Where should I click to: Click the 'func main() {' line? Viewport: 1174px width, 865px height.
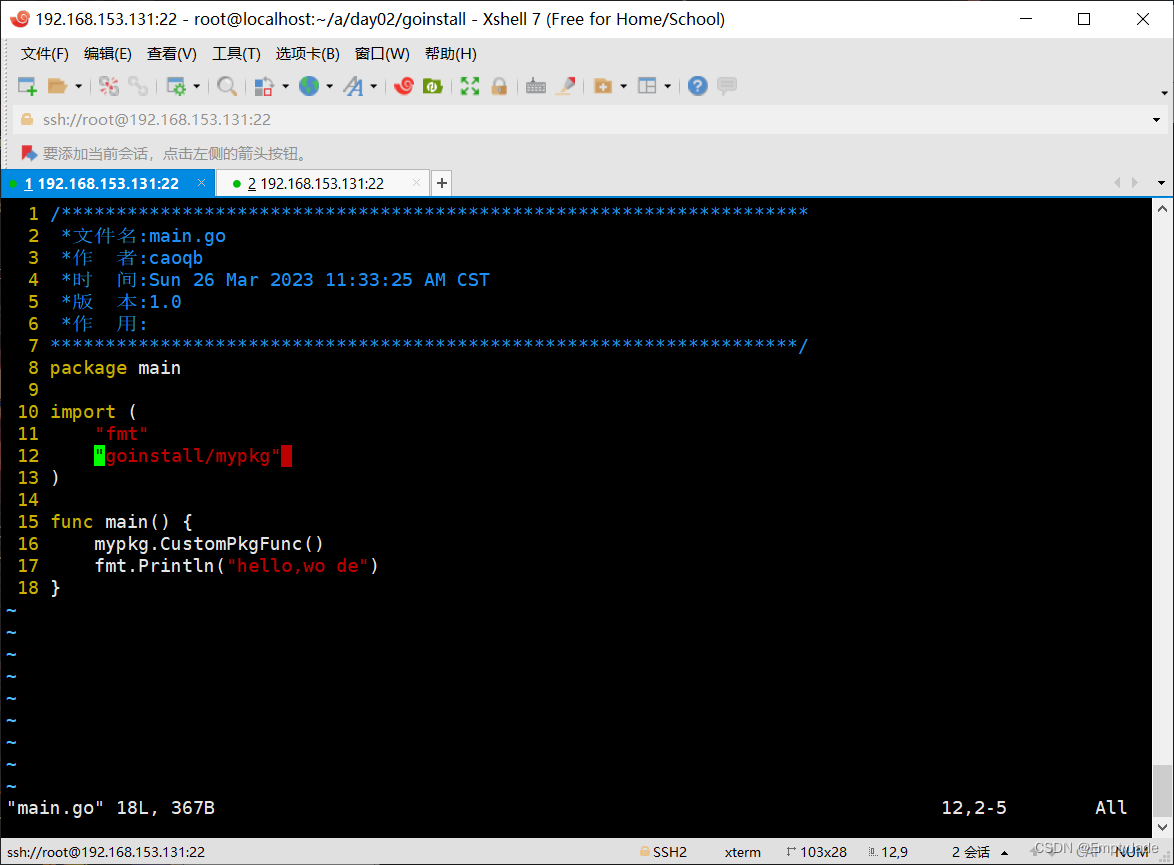121,521
